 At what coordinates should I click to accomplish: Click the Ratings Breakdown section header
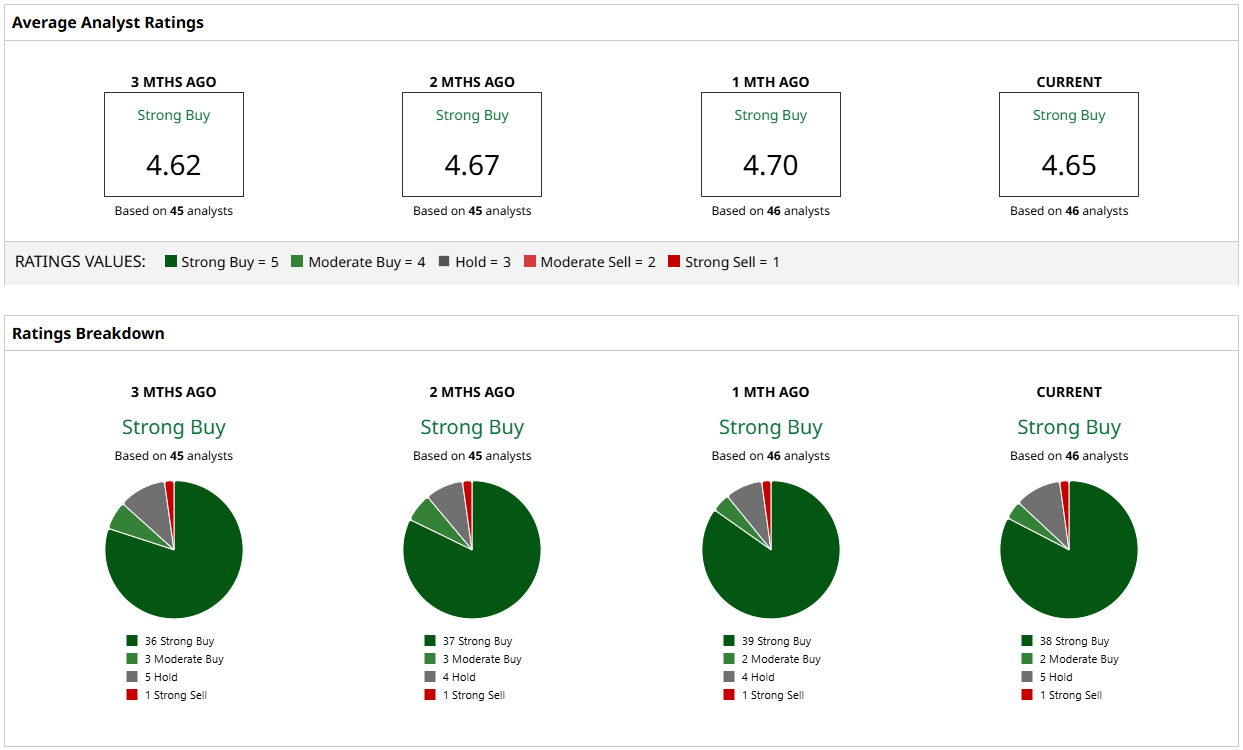coord(88,333)
